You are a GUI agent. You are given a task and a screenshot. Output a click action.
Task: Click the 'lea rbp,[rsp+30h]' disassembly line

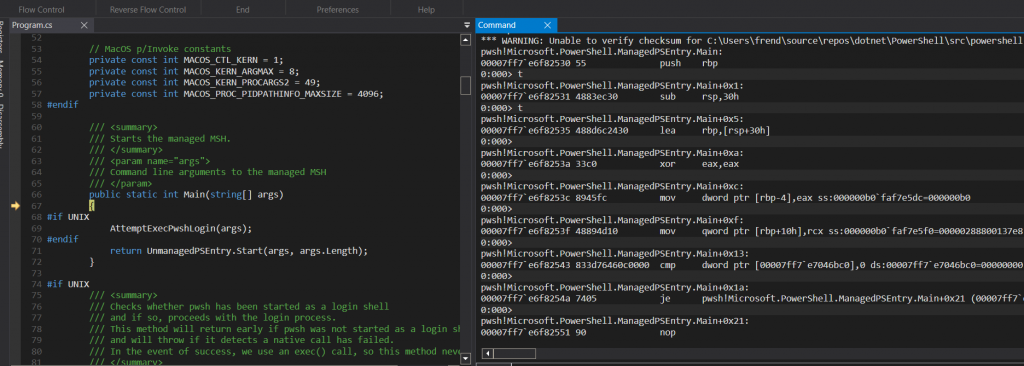click(x=625, y=131)
